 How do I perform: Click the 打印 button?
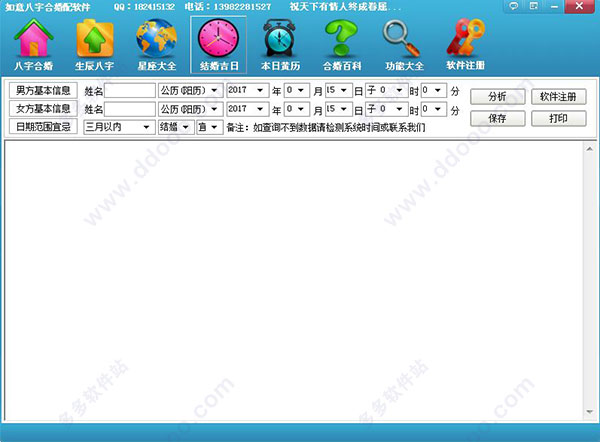point(558,119)
